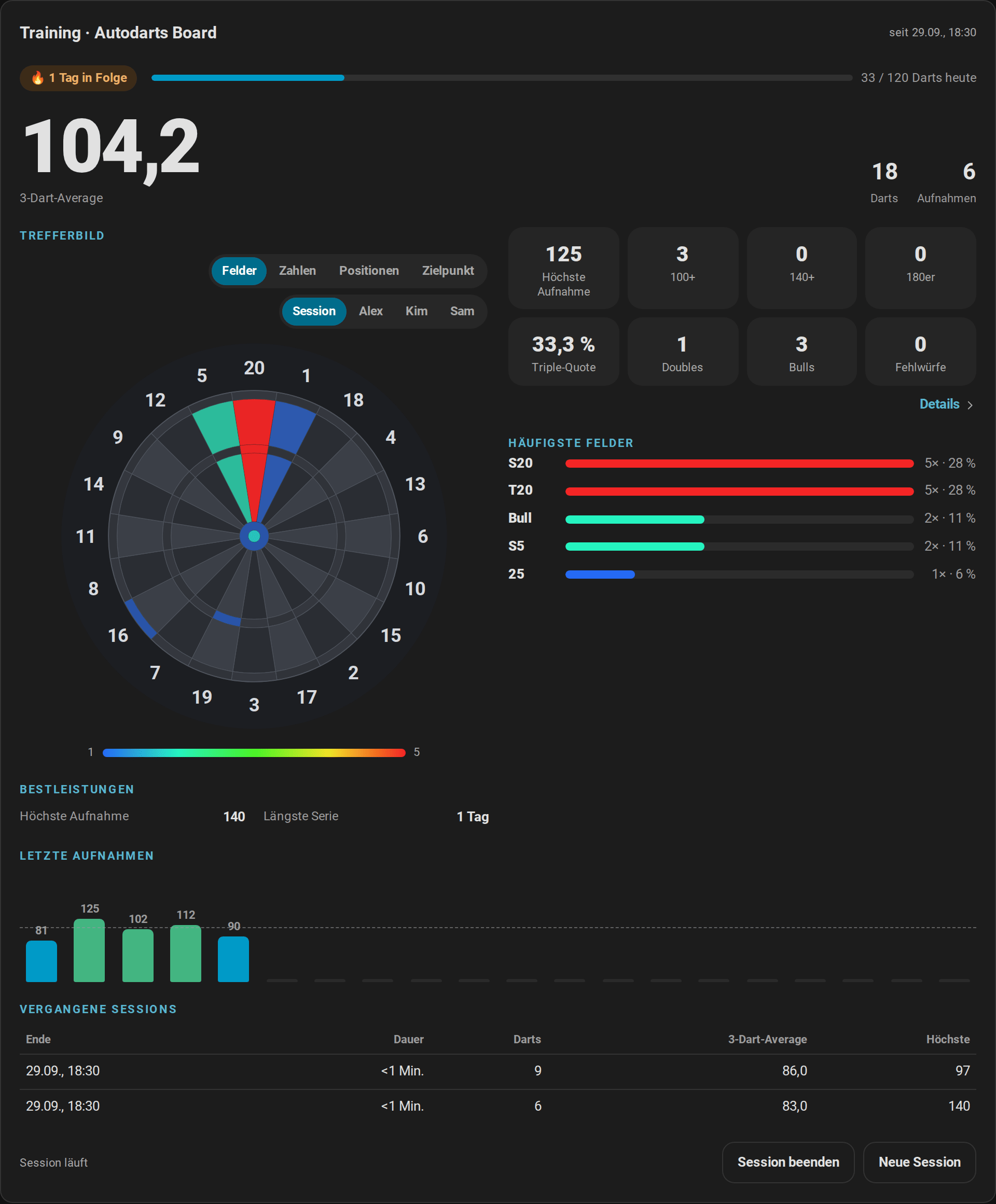Filter hit map by Alex

coord(370,311)
